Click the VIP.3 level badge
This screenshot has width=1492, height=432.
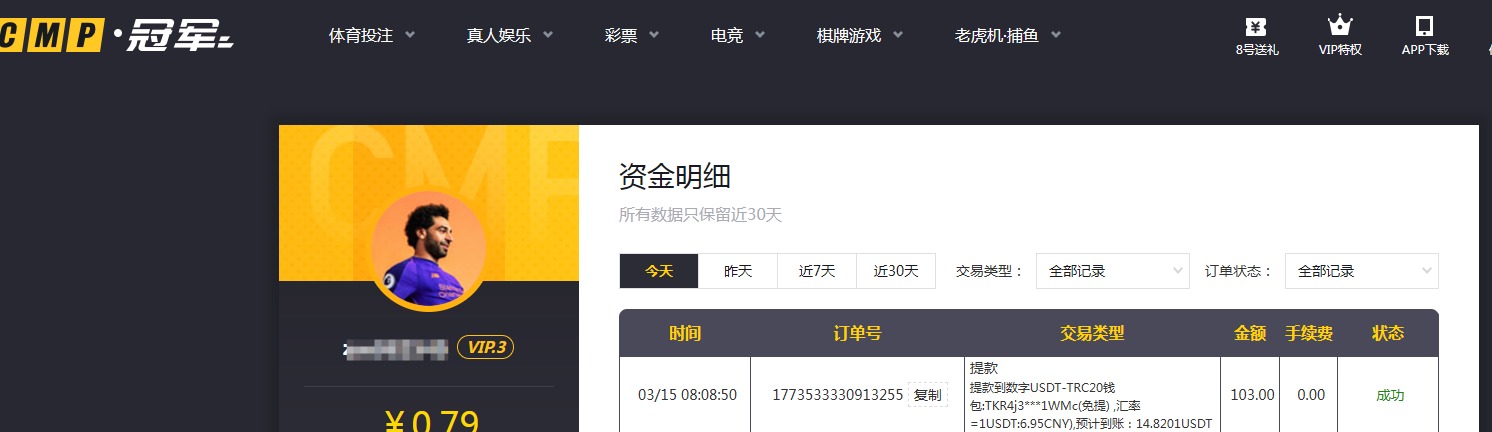tap(486, 347)
